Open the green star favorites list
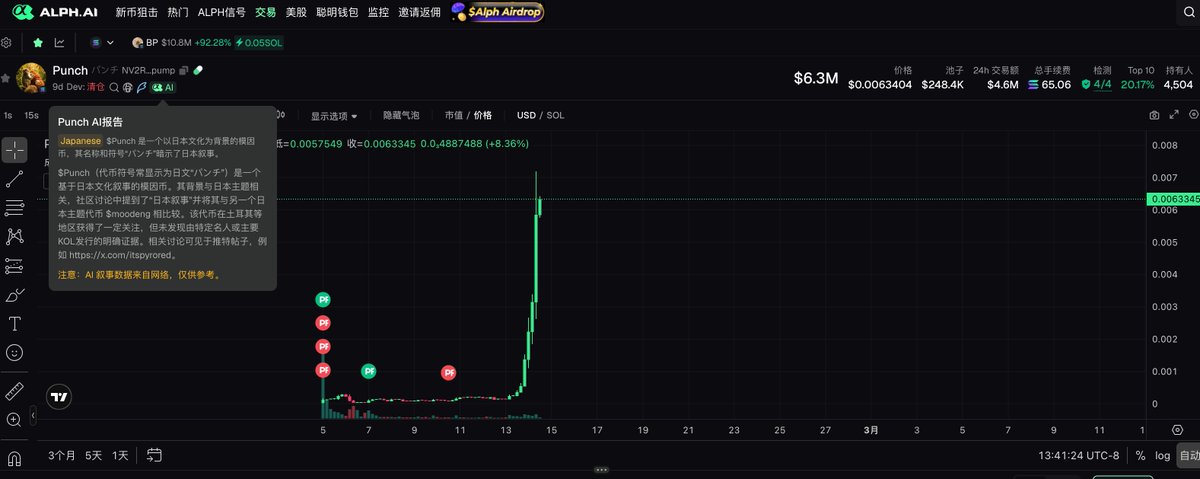Image resolution: width=1200 pixels, height=479 pixels. point(38,43)
